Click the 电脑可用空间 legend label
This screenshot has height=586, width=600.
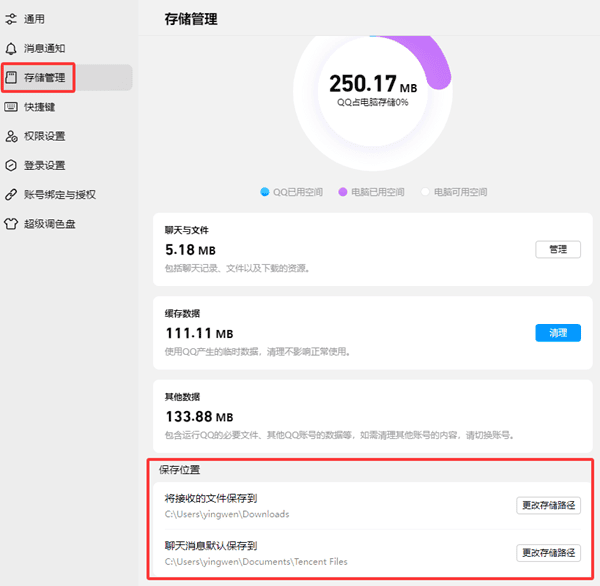pos(460,191)
